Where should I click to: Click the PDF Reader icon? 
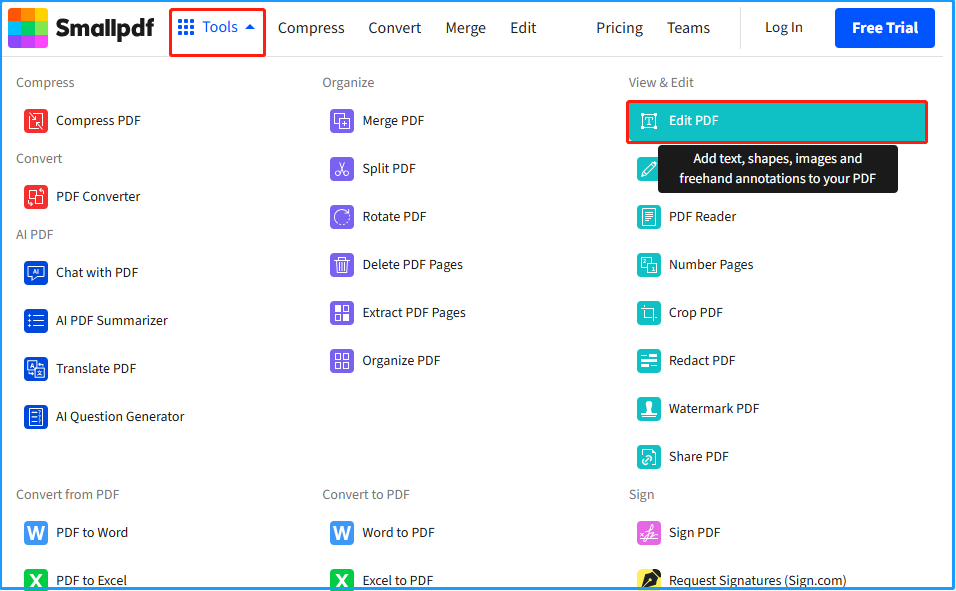649,217
